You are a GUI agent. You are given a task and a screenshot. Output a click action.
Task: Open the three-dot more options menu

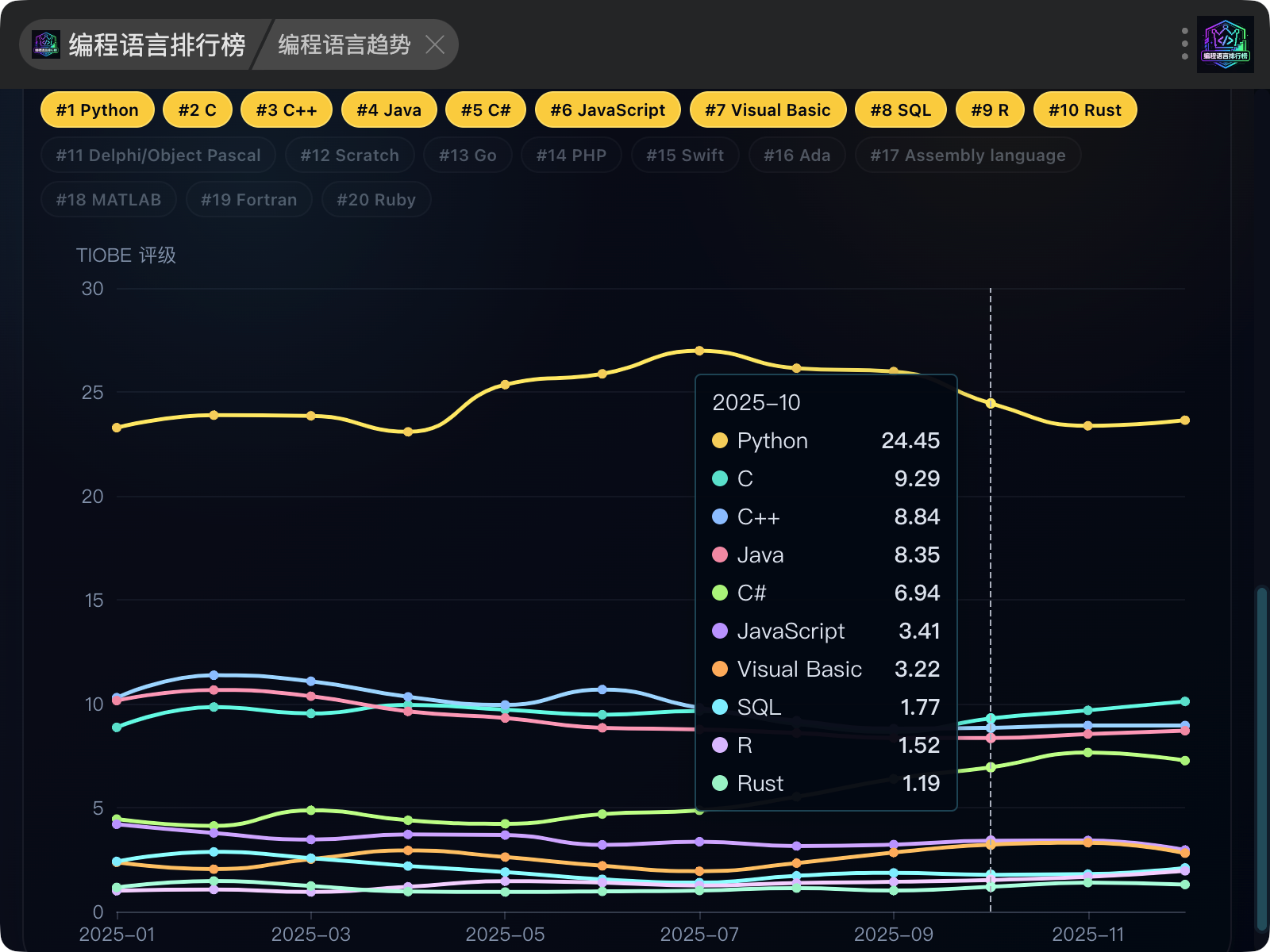coord(1184,44)
